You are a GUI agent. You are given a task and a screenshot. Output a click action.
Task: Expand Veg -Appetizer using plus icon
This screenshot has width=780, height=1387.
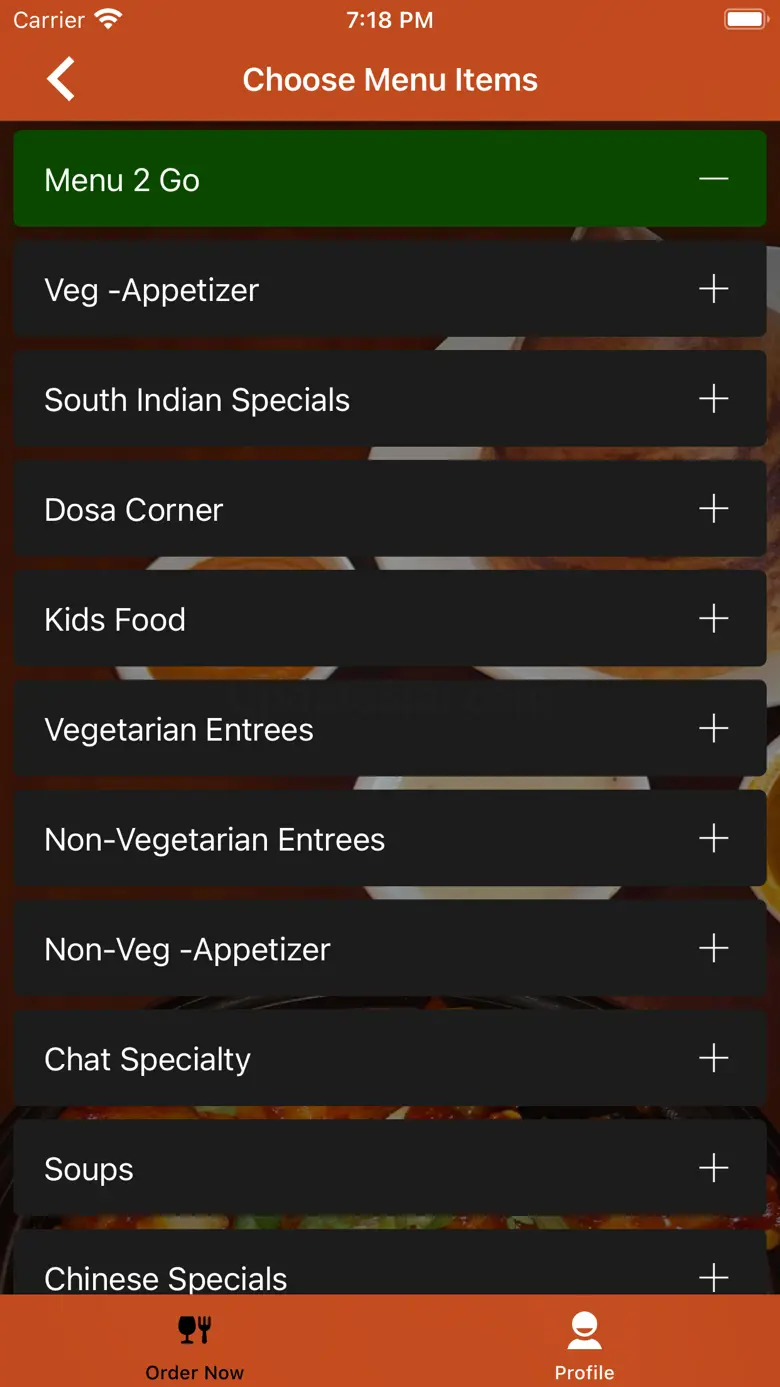point(713,289)
